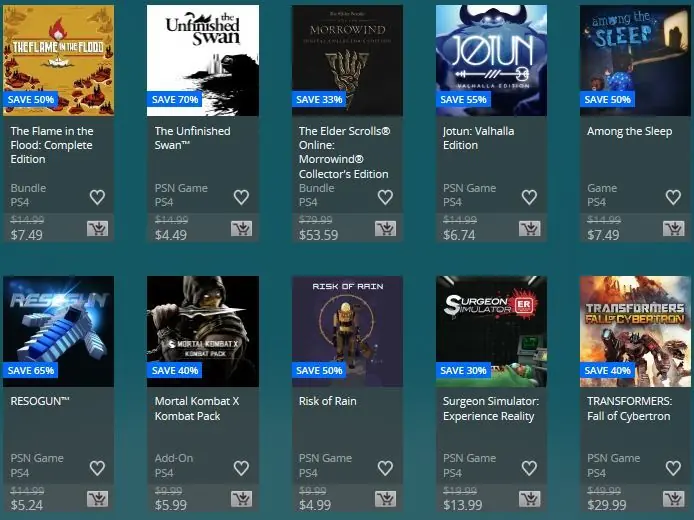Add Jotun: Valhalla Edition to cart
694x520 pixels.
click(529, 229)
